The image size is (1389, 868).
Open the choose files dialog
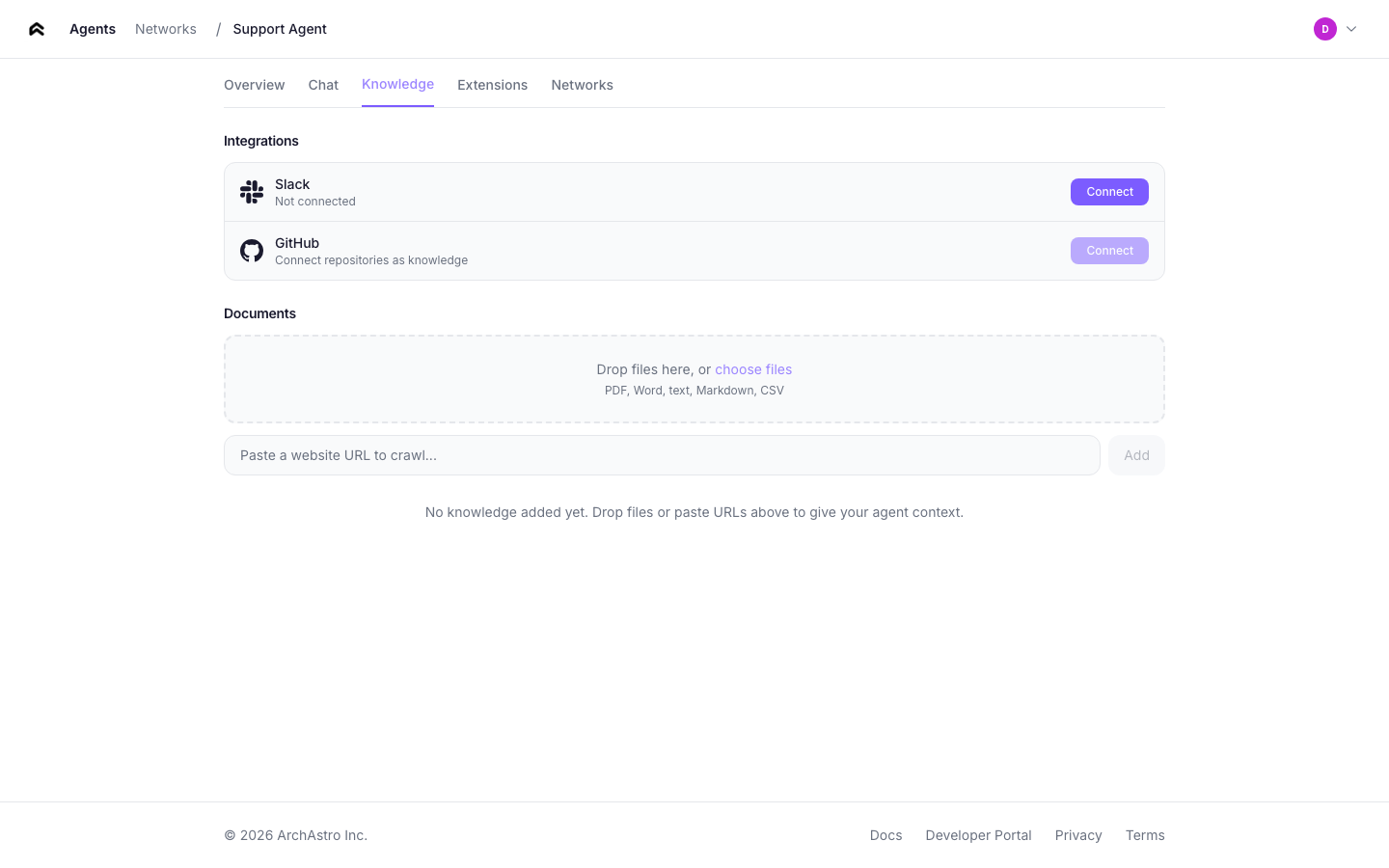click(752, 369)
